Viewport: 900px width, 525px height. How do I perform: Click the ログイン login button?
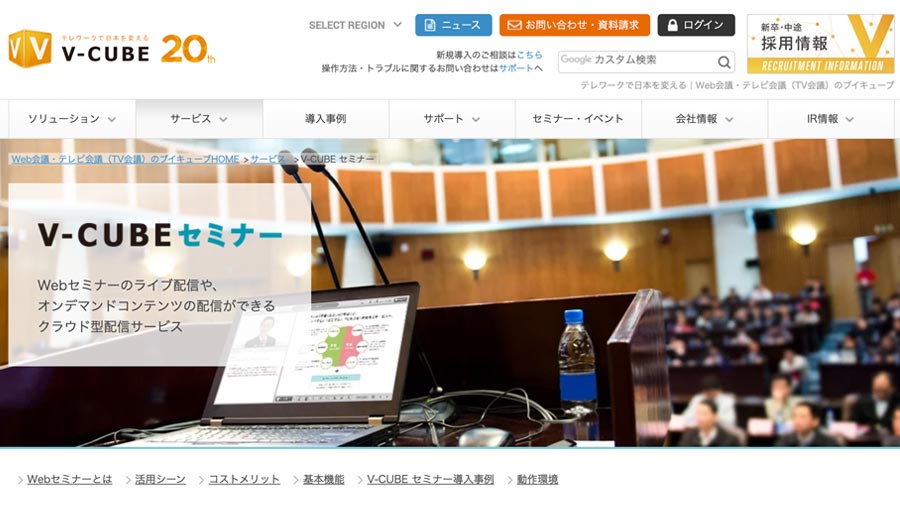(696, 25)
